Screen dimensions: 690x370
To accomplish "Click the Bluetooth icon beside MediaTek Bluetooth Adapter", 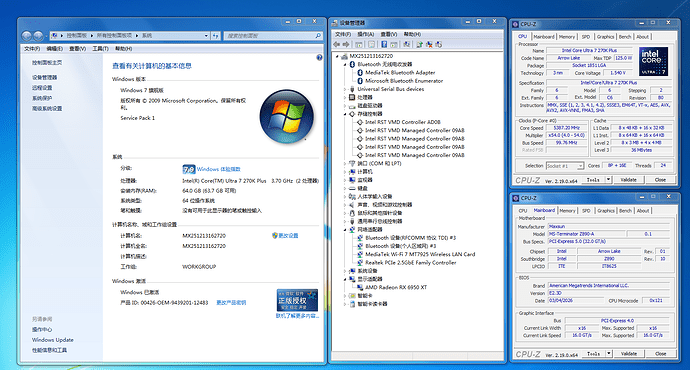I will pyautogui.click(x=360, y=73).
